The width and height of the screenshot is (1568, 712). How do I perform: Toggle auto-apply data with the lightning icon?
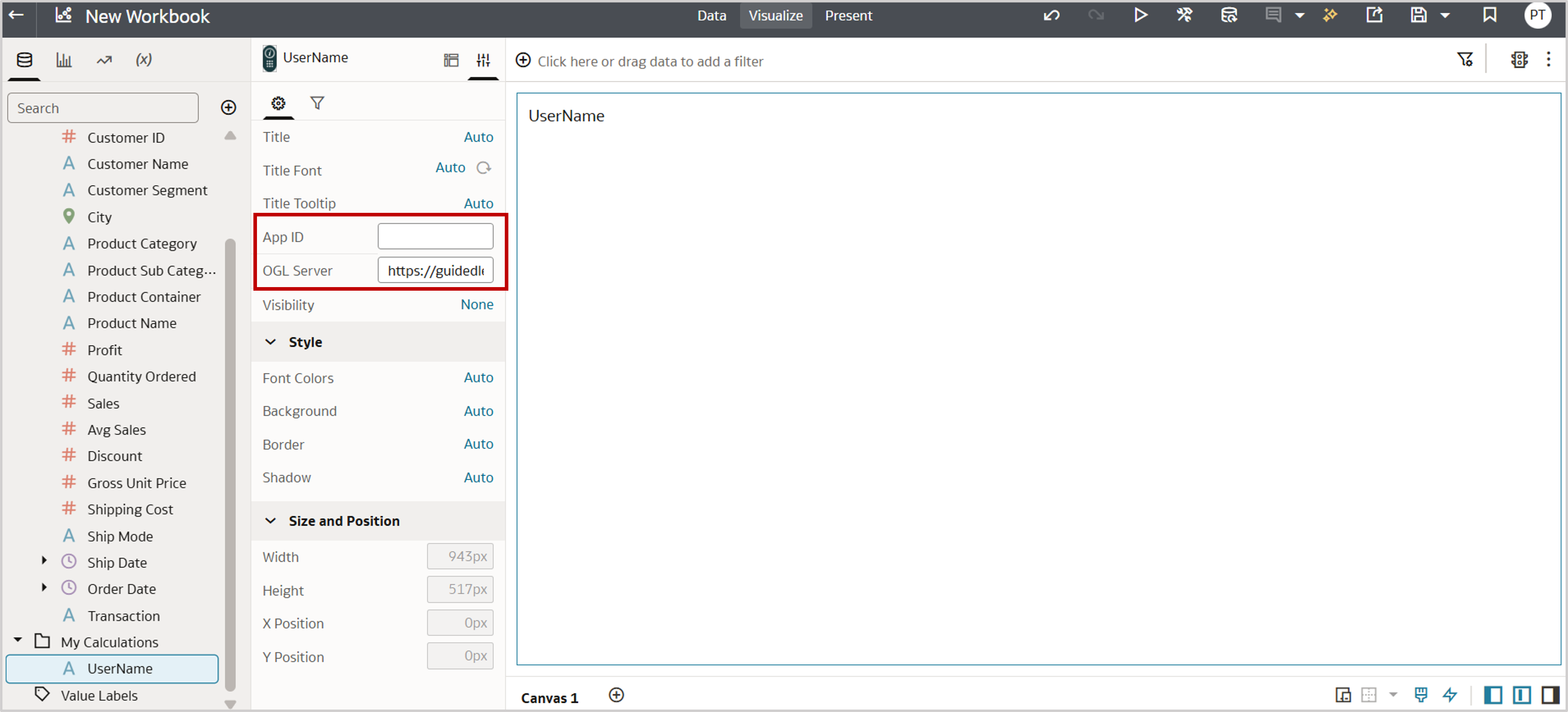[1450, 695]
